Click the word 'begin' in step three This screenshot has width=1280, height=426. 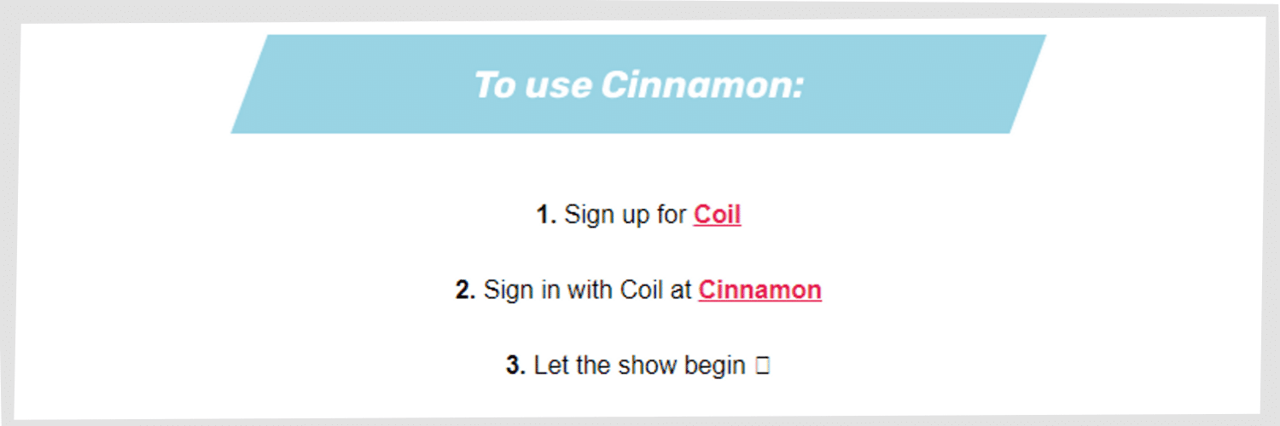(x=715, y=367)
